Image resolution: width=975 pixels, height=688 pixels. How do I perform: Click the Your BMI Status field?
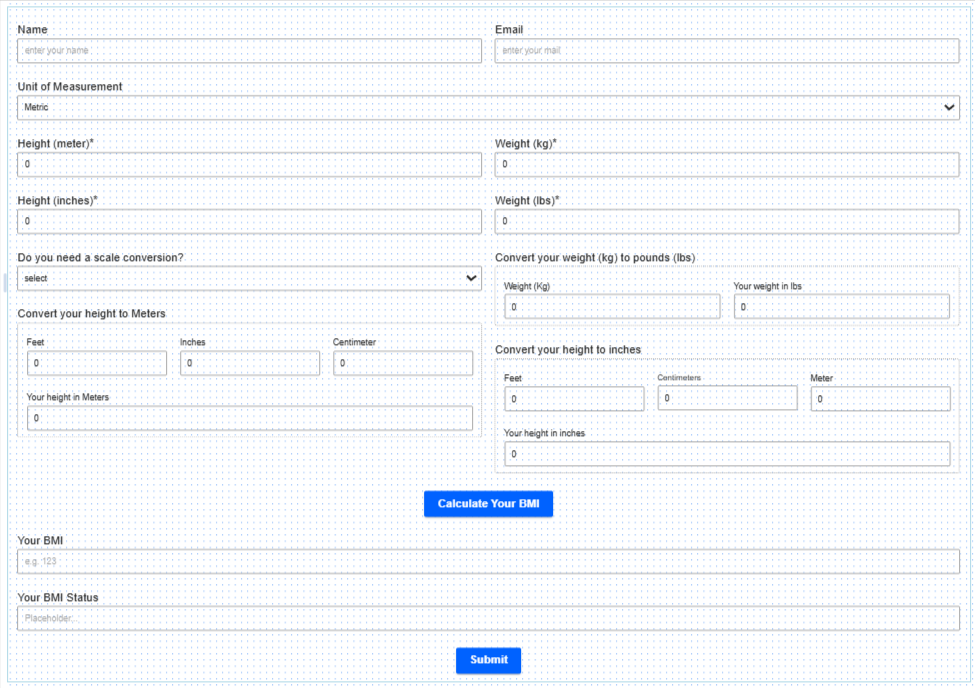point(488,619)
